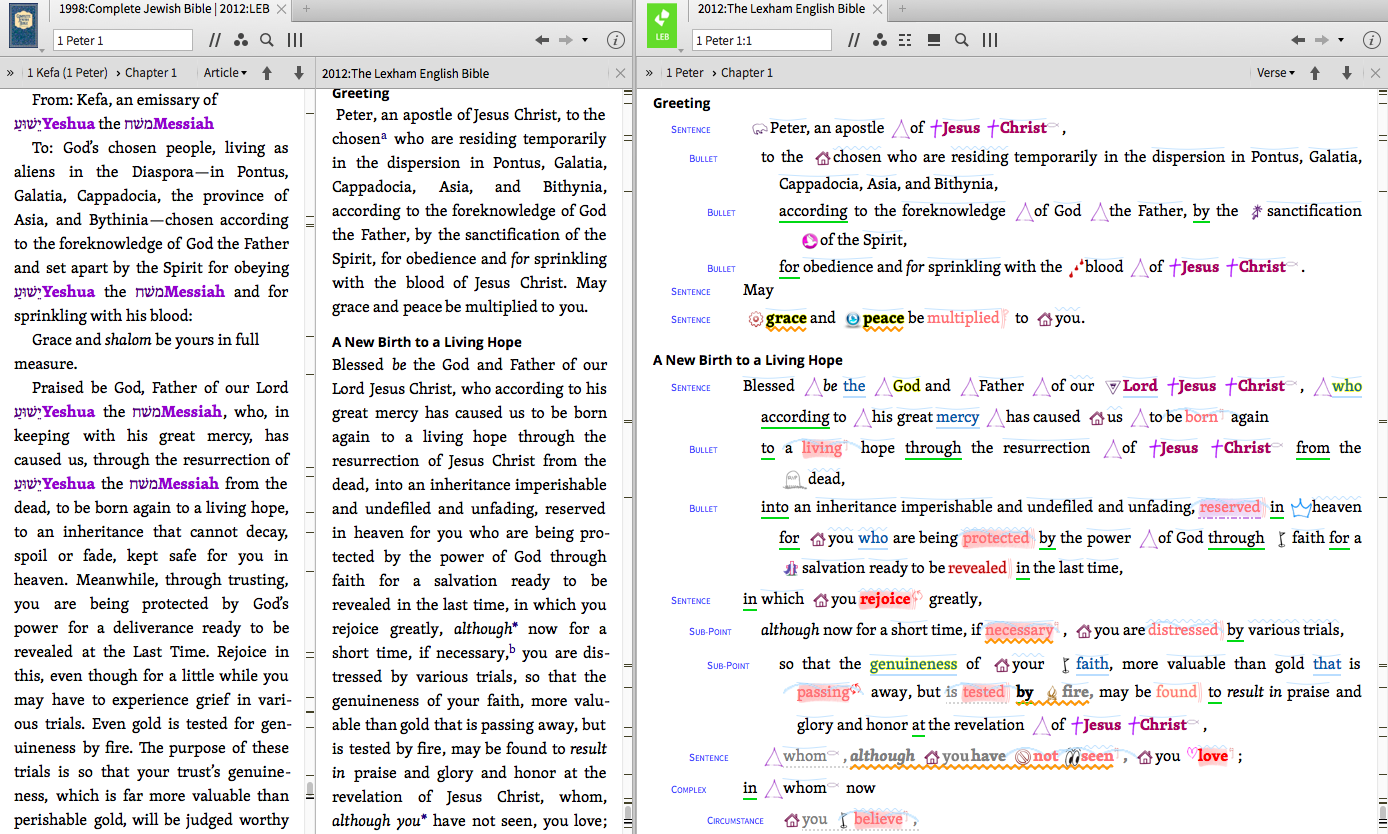Add a new tab beside the Lexham English Bible tab

900,9
